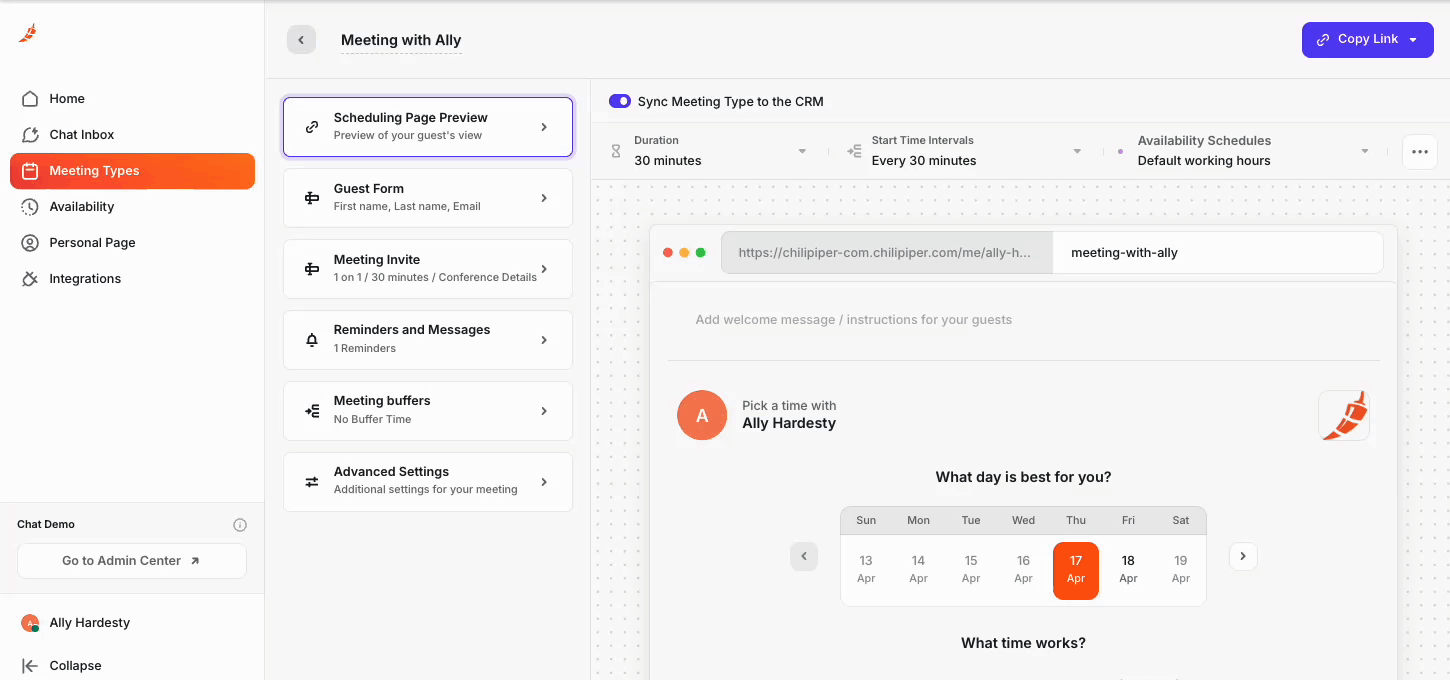Select Saturday 19 Apr date
This screenshot has height=680, width=1450.
click(1181, 571)
